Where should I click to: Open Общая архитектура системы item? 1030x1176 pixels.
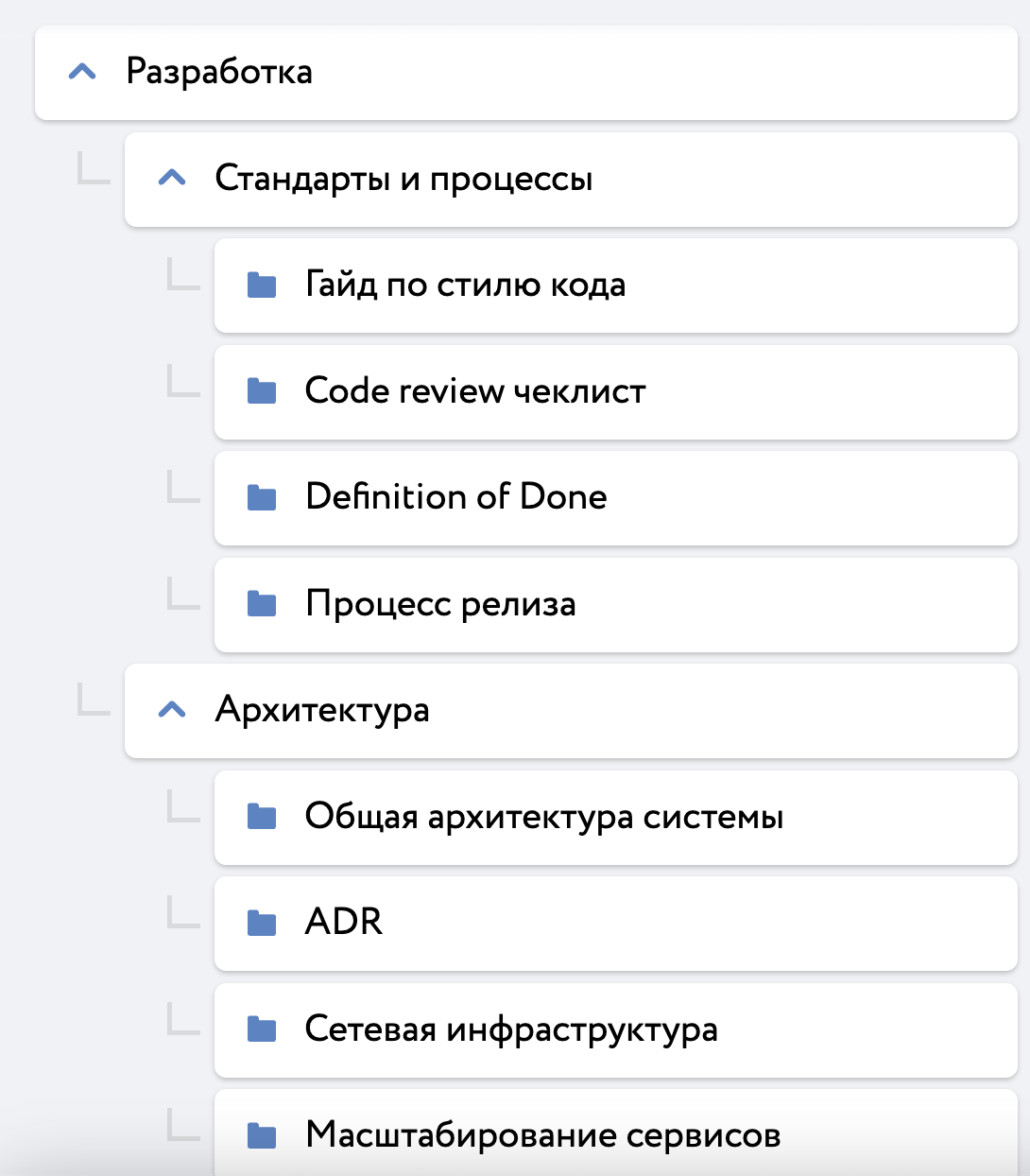616,817
